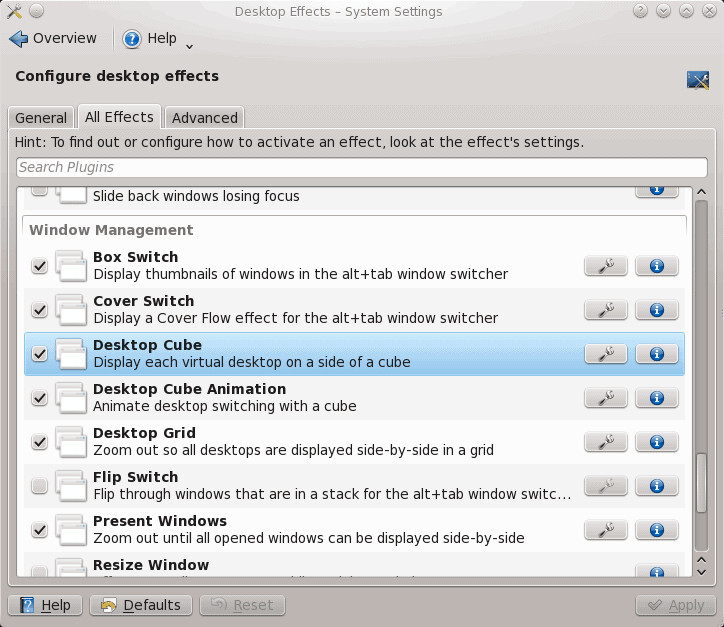Click the Search Plugins field

(x=361, y=167)
